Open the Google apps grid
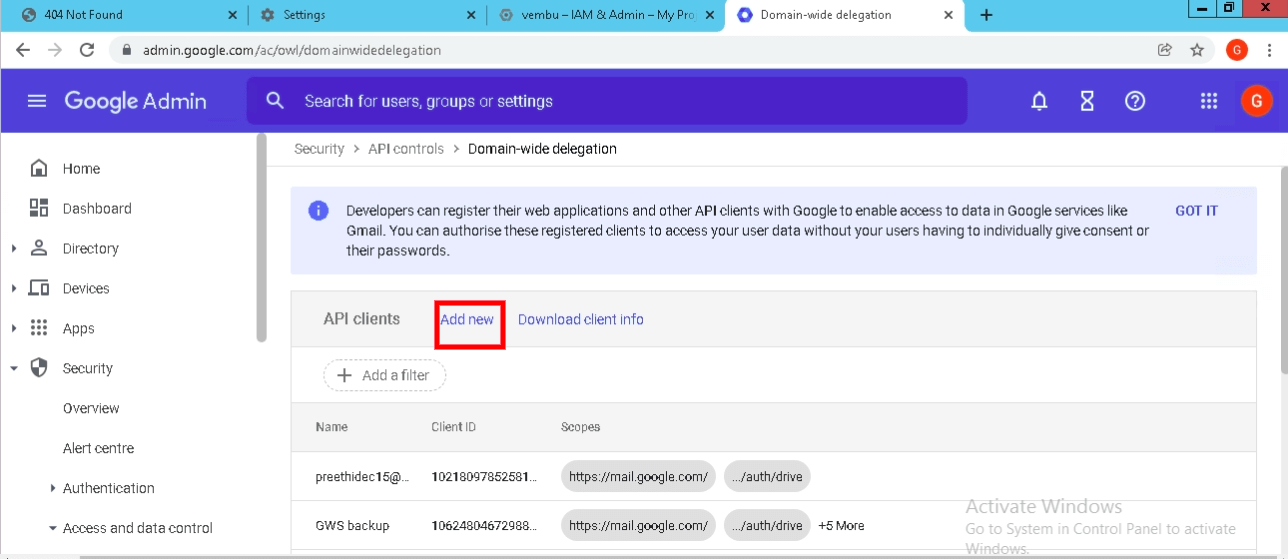The height and width of the screenshot is (559, 1288). 1209,101
